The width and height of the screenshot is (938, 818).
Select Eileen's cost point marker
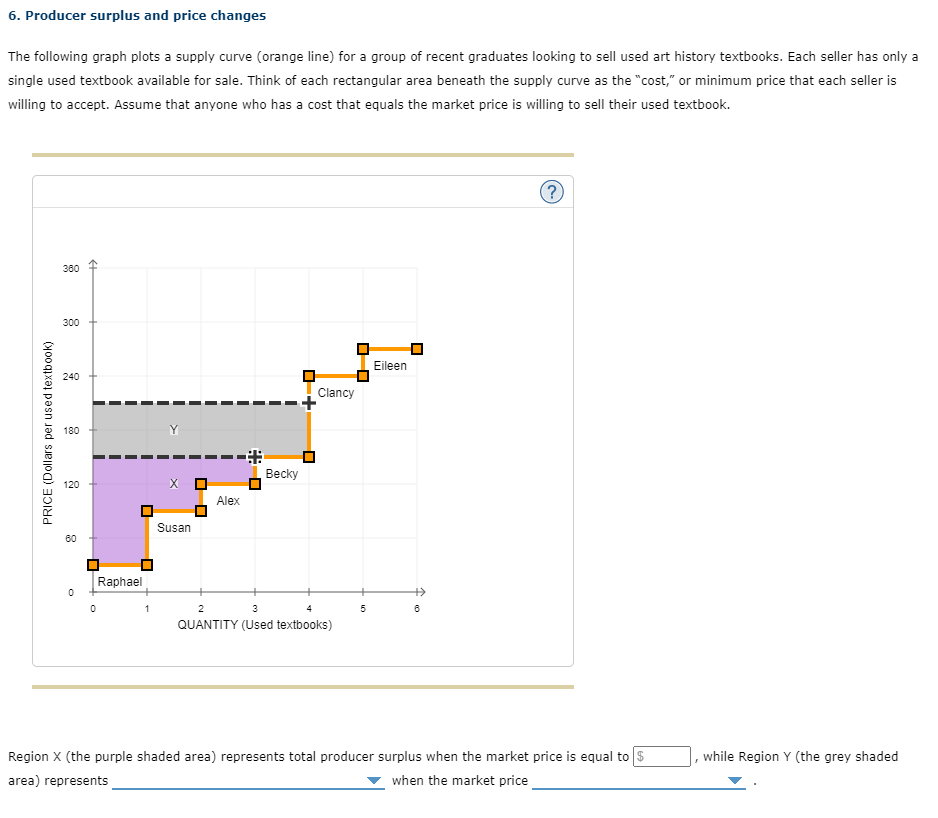point(363,346)
